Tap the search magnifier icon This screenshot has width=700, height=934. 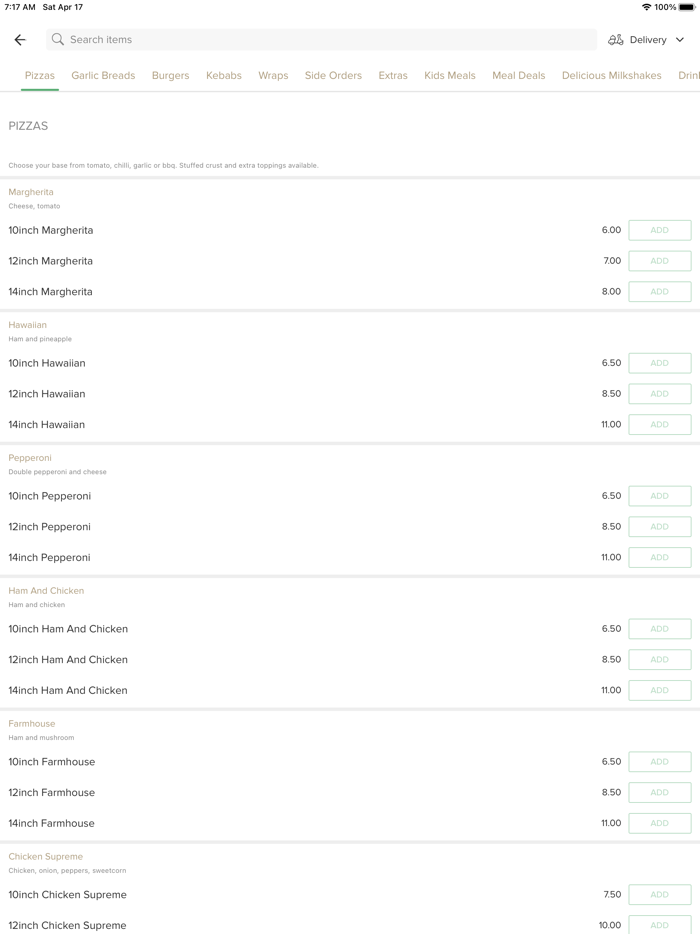tap(58, 40)
